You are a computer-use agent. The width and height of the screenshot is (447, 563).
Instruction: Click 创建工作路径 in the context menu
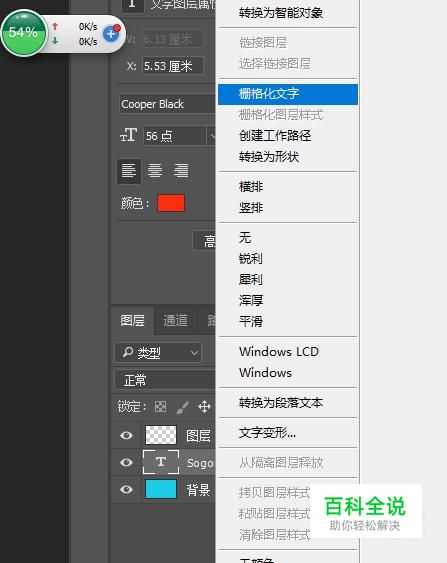point(275,135)
